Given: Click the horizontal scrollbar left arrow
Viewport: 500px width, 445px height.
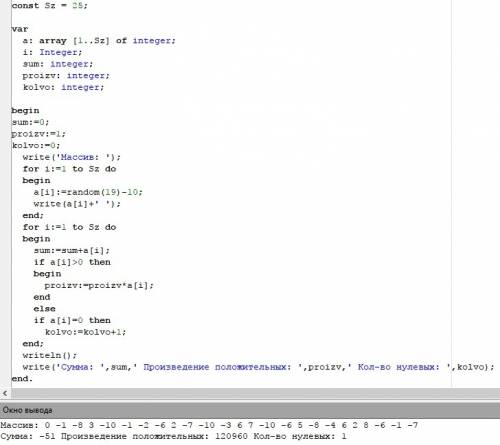Looking at the screenshot, I should (x=5, y=393).
